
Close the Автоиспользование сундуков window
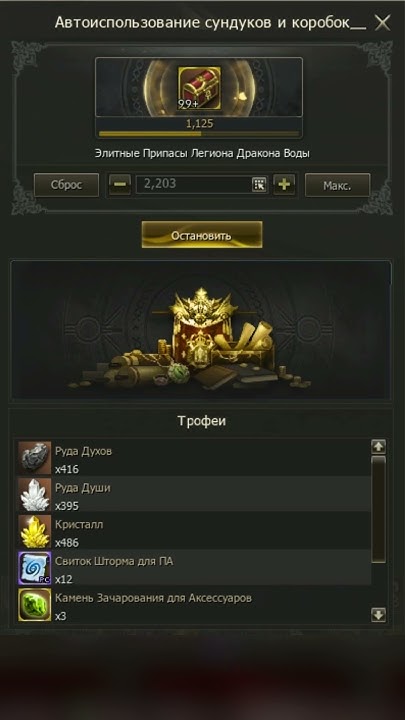[x=382, y=22]
